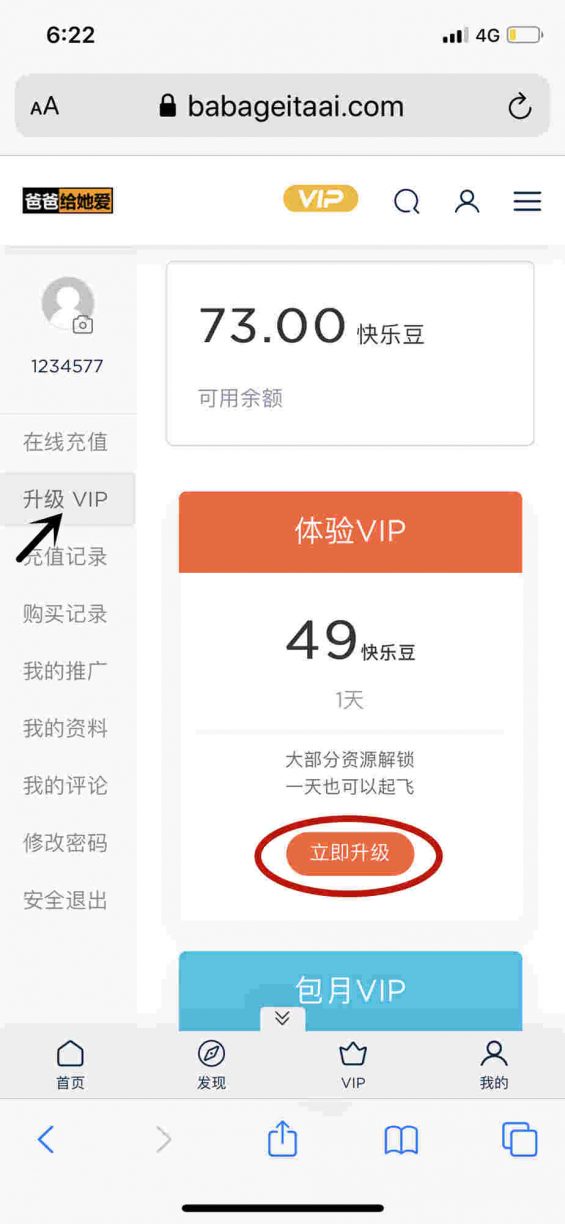Tap the Safari share icon
Image resolution: width=565 pixels, height=1224 pixels.
click(x=282, y=1138)
